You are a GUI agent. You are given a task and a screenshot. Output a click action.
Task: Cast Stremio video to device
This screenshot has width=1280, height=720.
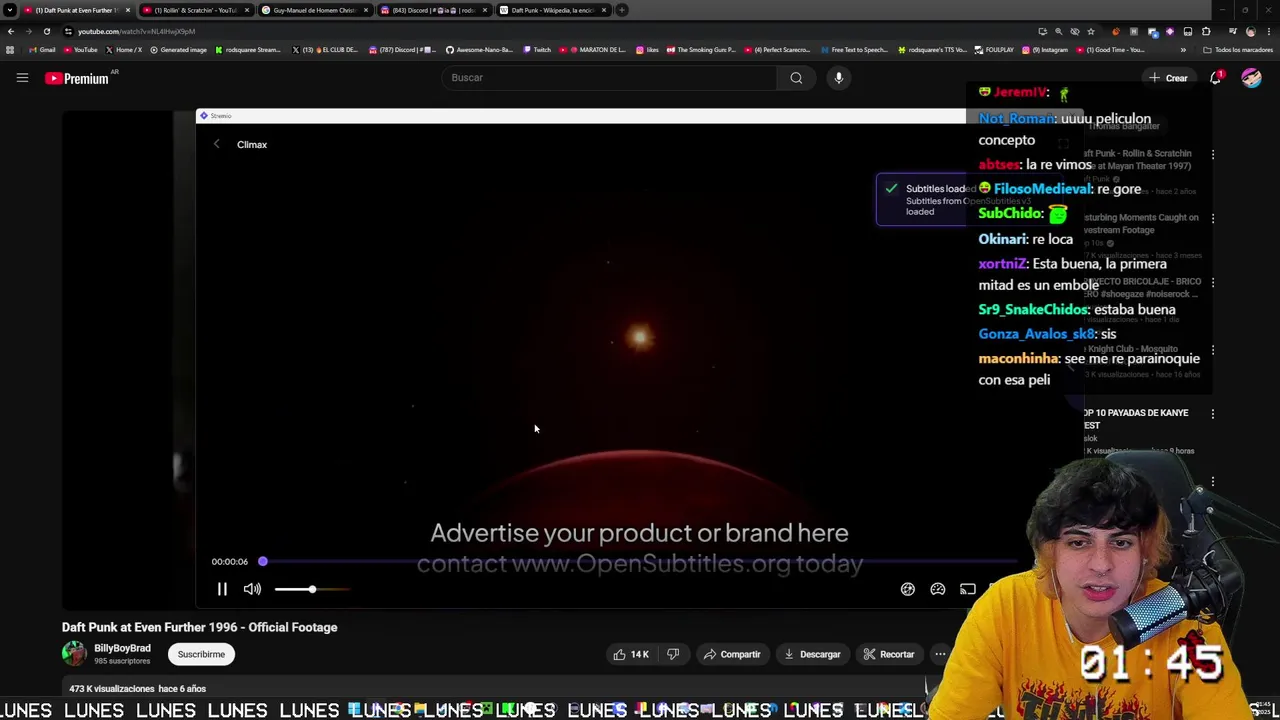pos(968,589)
